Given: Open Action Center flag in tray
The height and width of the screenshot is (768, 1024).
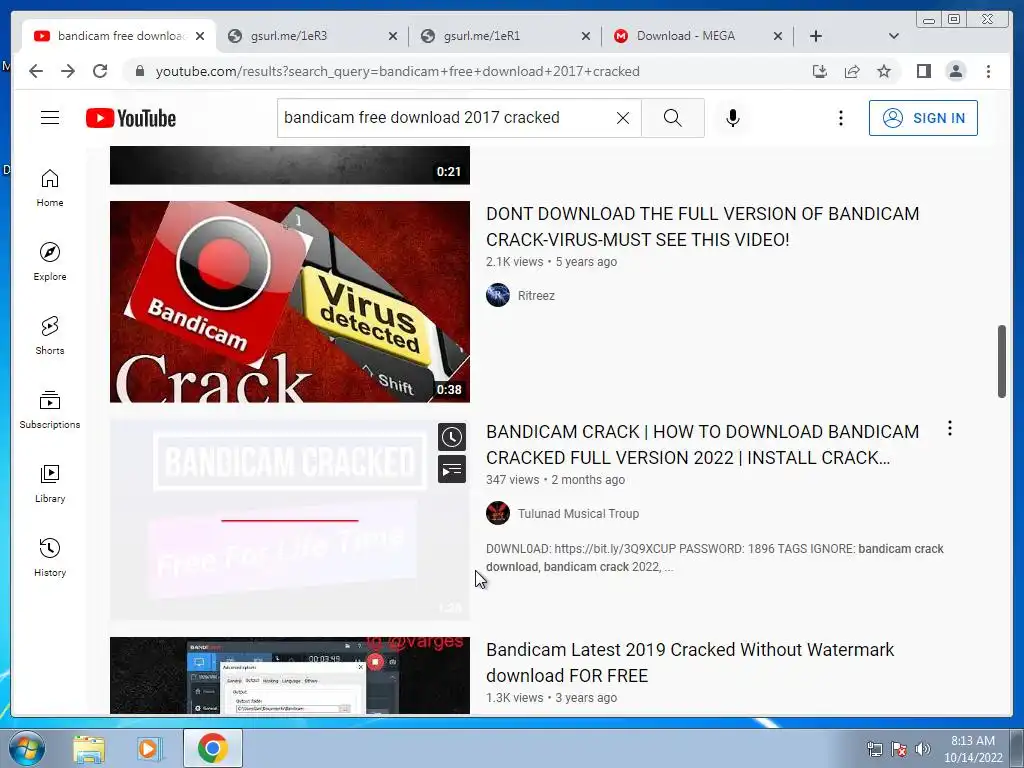Looking at the screenshot, I should tap(899, 749).
